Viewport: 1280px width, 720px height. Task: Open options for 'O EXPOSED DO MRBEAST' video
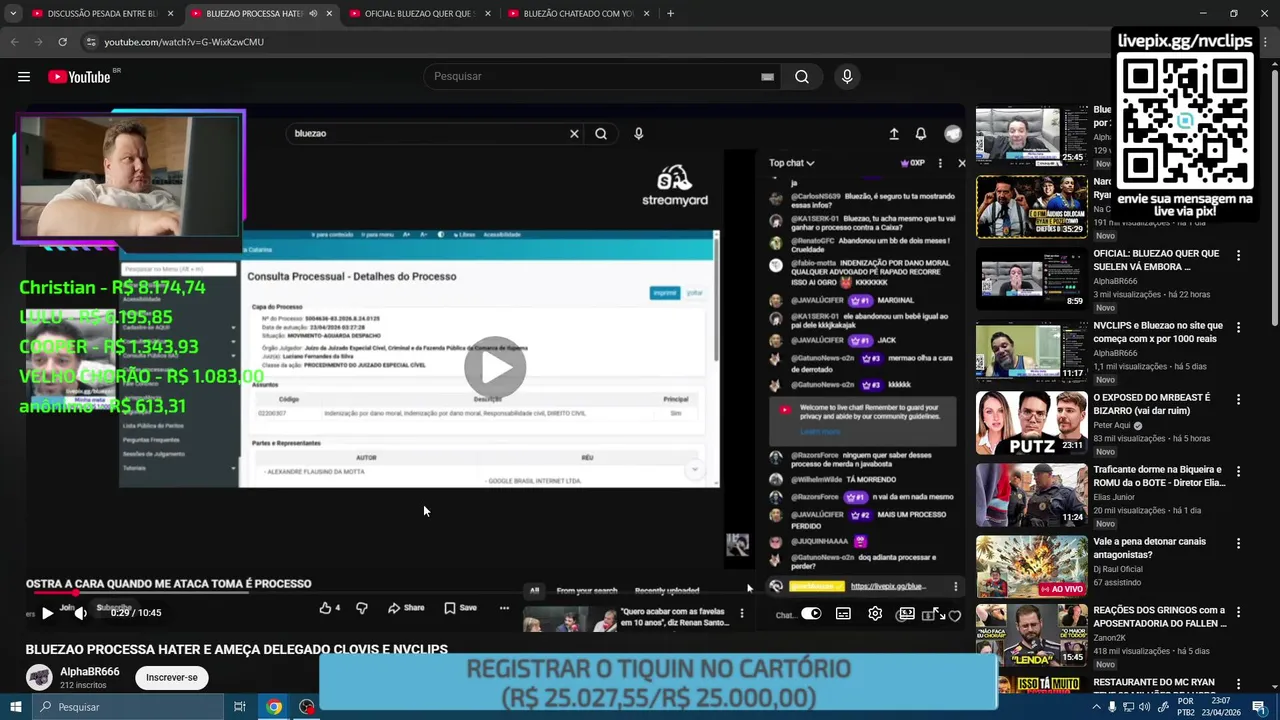(x=1238, y=400)
